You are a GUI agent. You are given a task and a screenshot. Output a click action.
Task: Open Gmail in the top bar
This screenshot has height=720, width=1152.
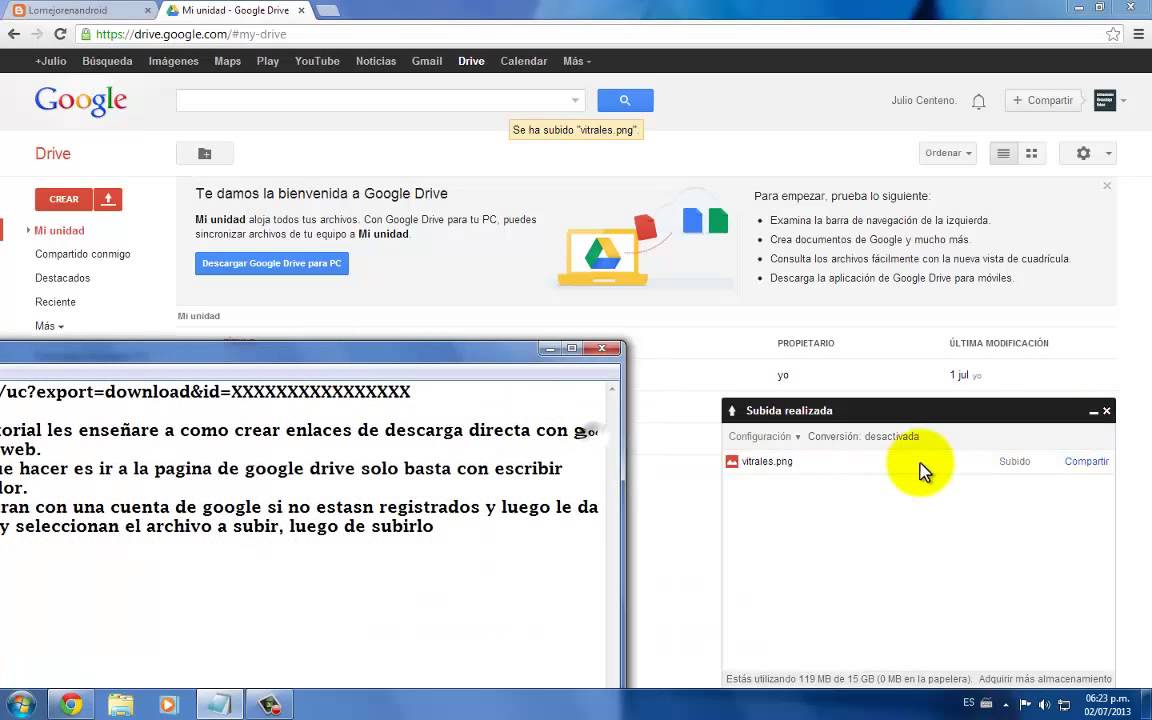point(427,61)
